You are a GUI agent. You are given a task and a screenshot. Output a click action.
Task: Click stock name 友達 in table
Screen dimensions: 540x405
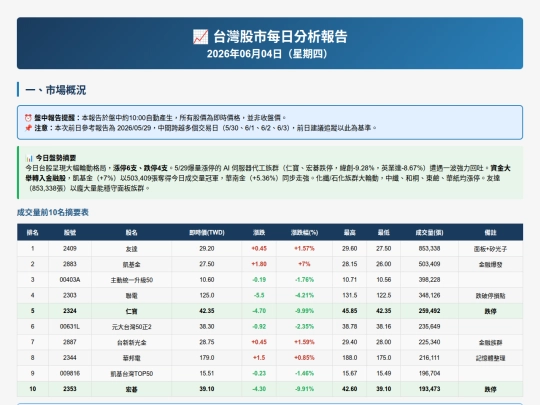coord(132,249)
